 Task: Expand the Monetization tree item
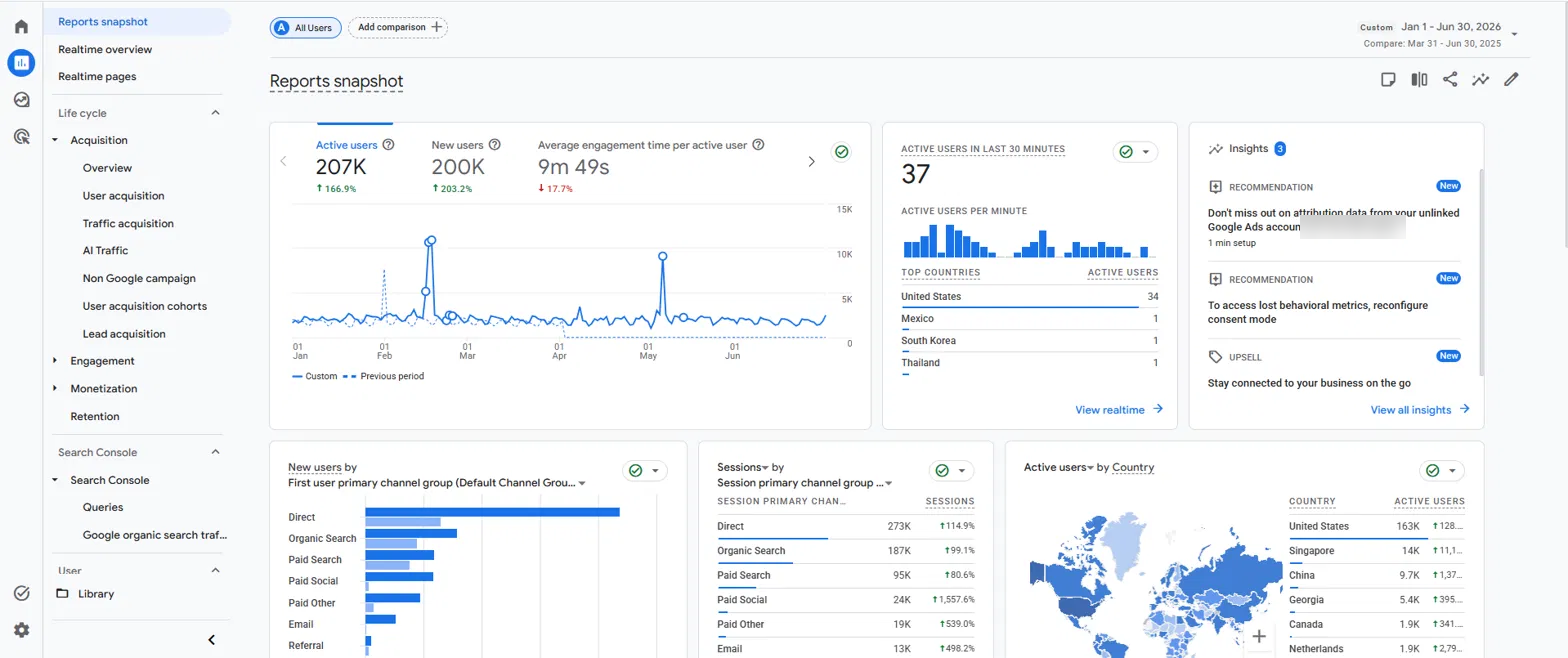pos(55,388)
